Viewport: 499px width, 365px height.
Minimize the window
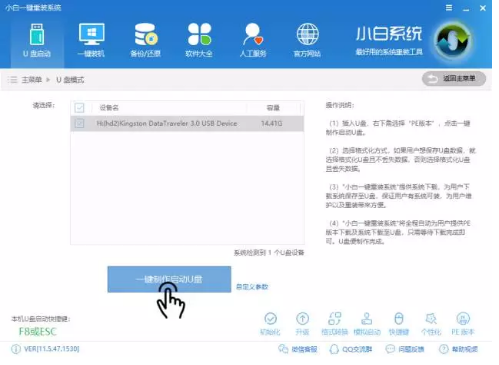click(x=466, y=8)
